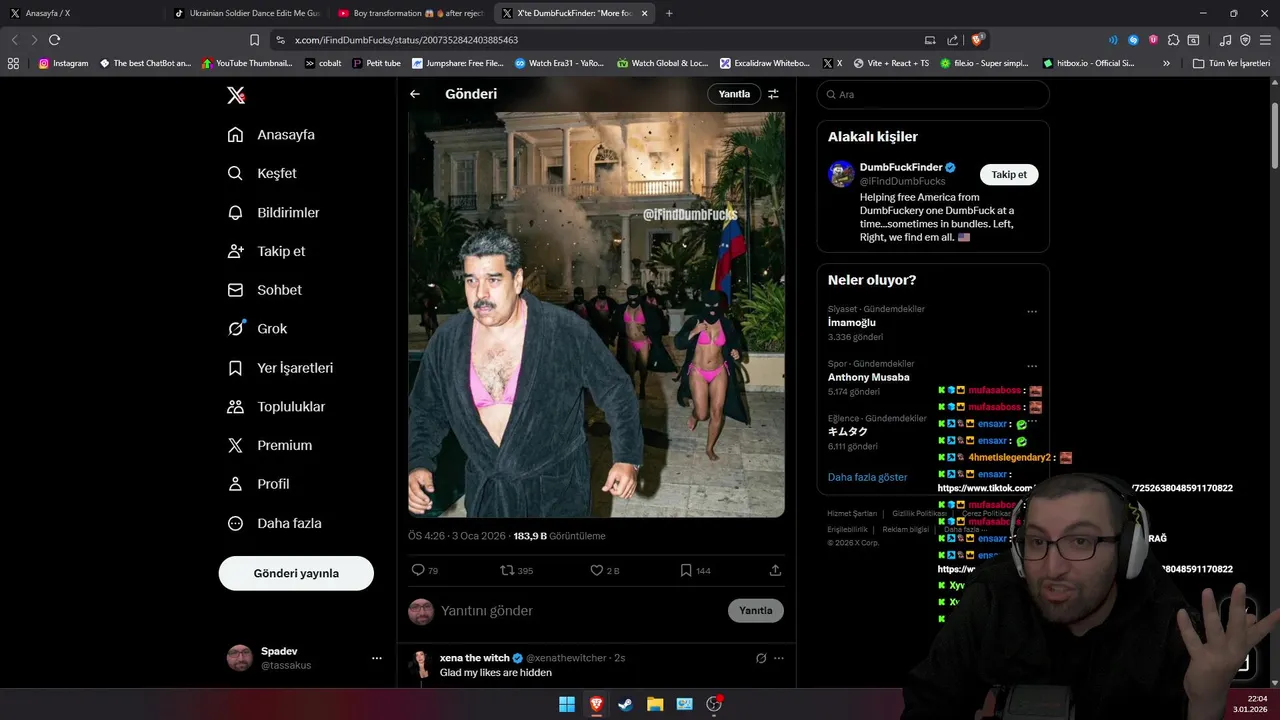This screenshot has height=720, width=1280.
Task: Click Takip et button for DumbFuckFinder
Action: point(1009,174)
